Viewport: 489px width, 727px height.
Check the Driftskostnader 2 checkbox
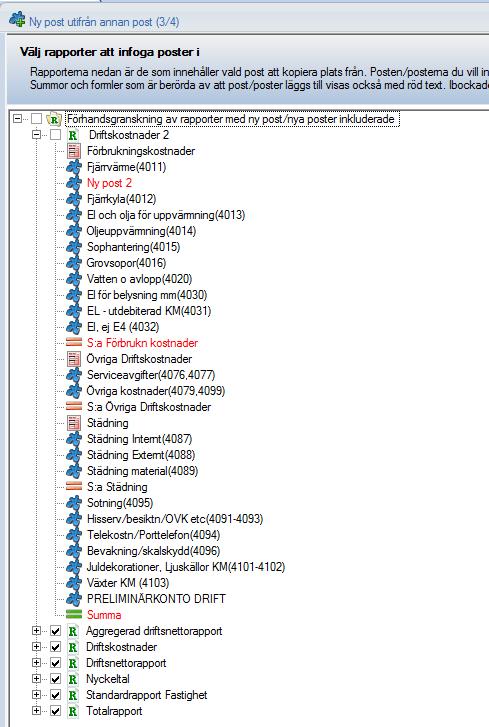55,135
